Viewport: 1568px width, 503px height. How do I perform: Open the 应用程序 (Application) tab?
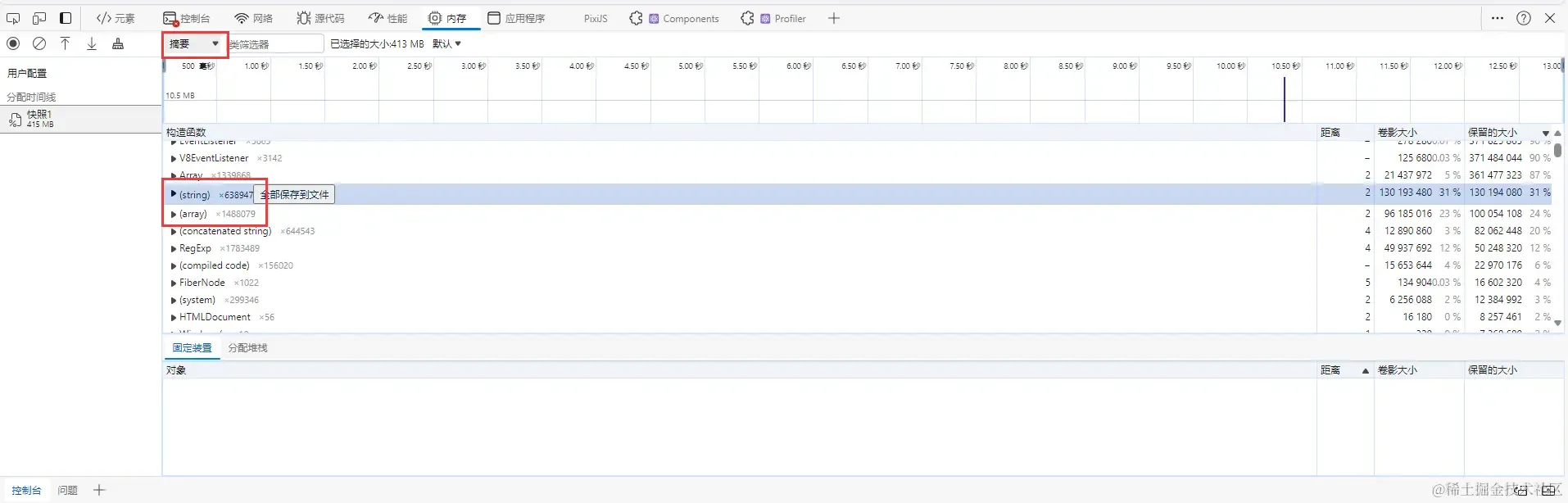click(516, 18)
